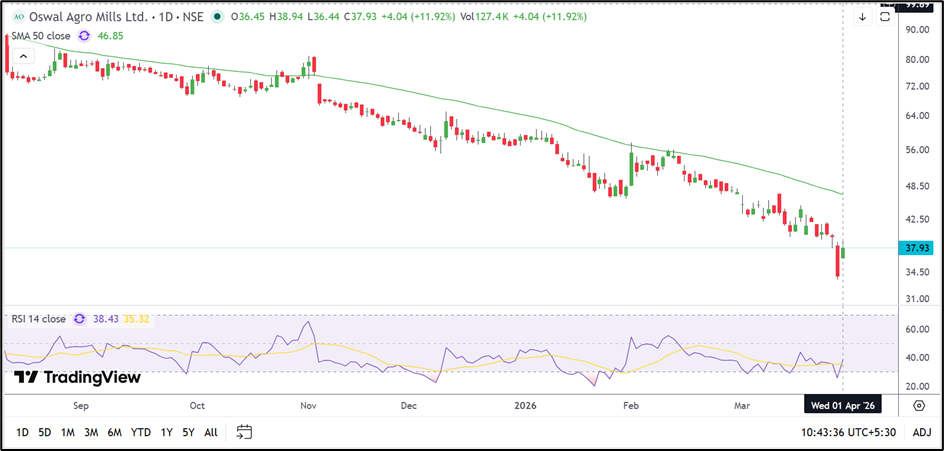The width and height of the screenshot is (944, 451).
Task: Select the YTD time range
Action: pos(141,432)
